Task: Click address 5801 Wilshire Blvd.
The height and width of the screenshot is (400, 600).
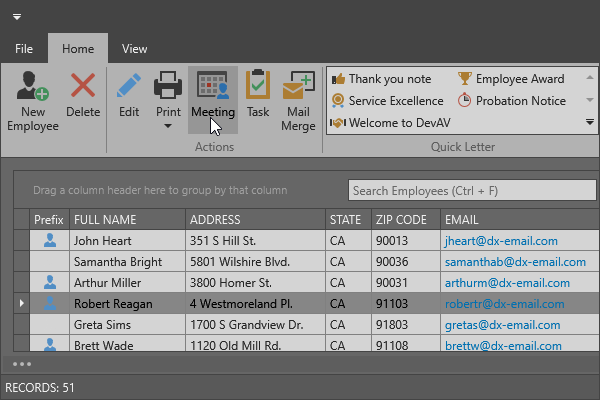Action: (255, 262)
